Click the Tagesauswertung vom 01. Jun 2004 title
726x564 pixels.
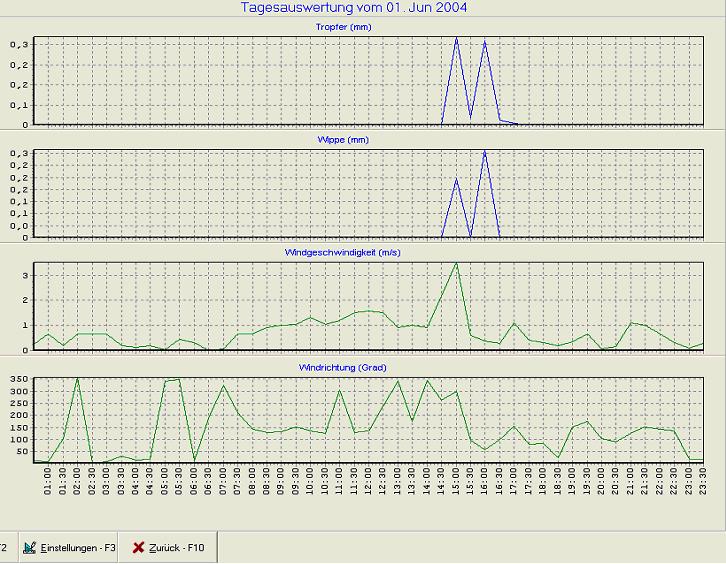(354, 8)
